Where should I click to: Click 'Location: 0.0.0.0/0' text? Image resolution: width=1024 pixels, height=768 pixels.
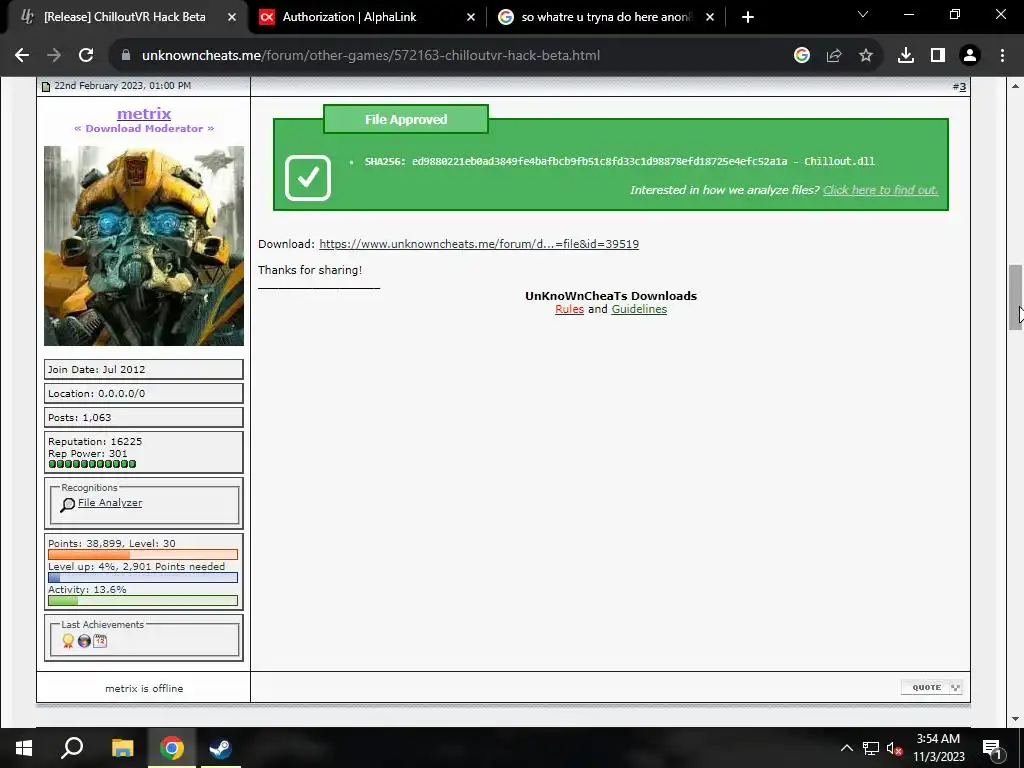(97, 394)
